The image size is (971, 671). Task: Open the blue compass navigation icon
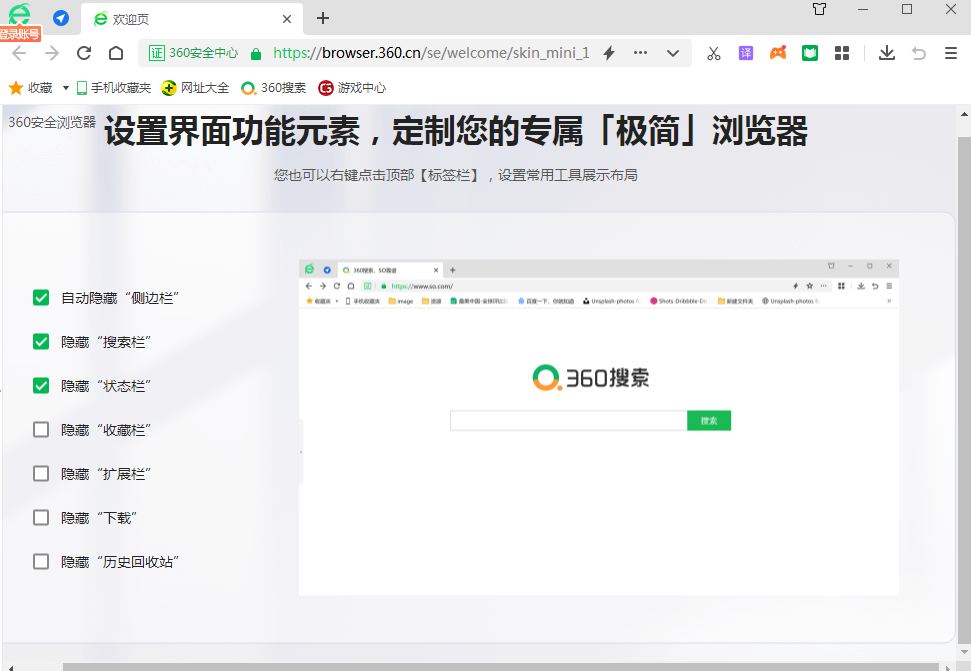[61, 19]
